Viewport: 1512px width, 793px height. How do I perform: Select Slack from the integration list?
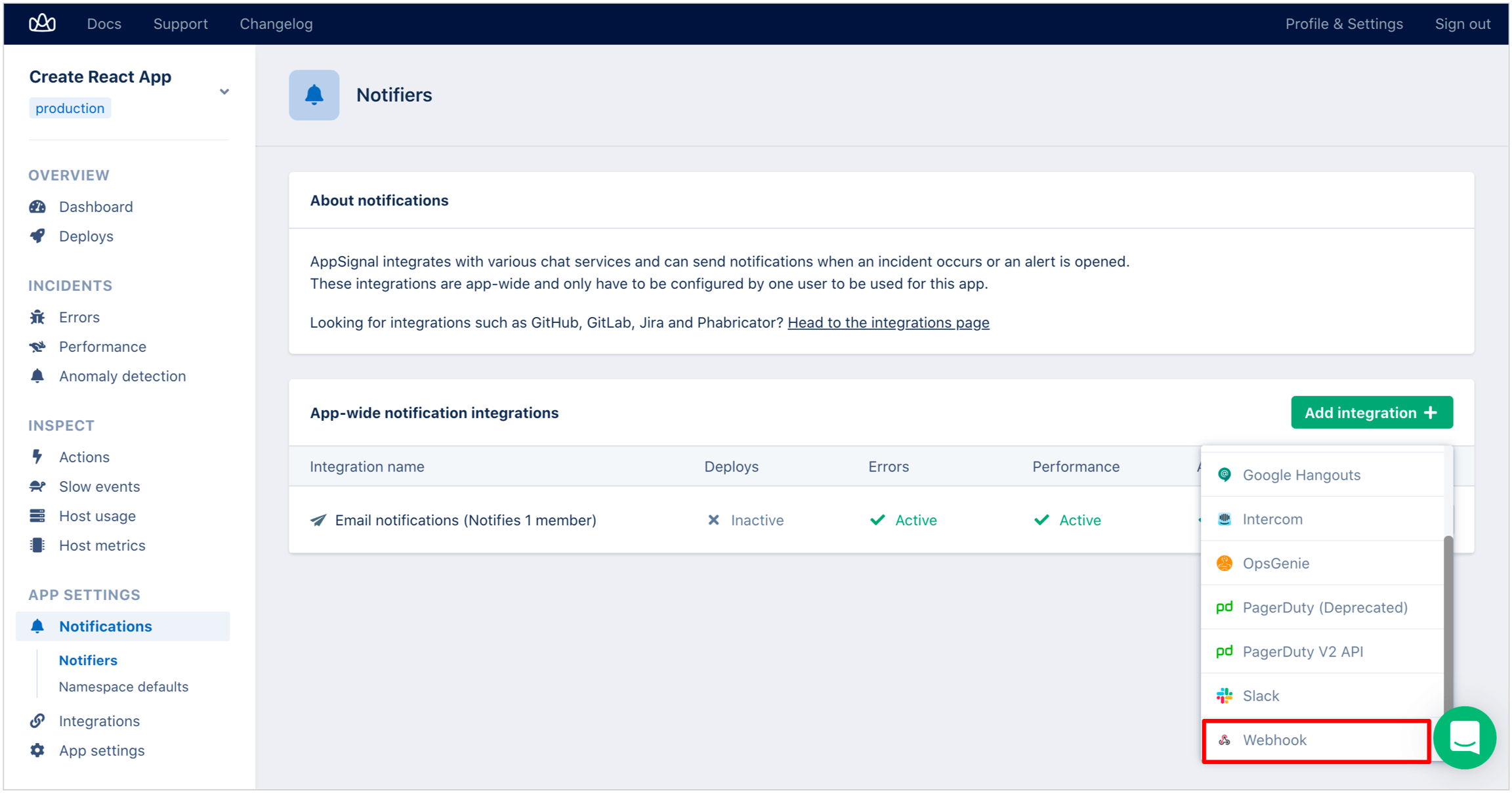pos(1322,696)
